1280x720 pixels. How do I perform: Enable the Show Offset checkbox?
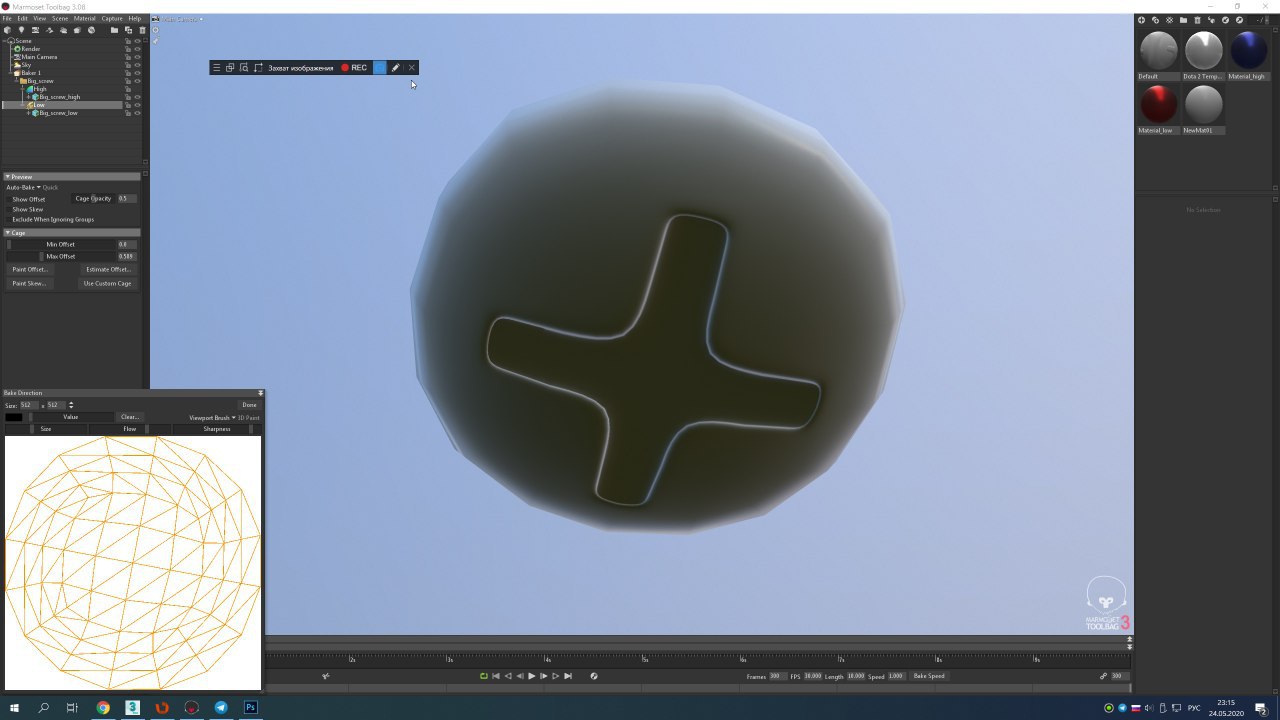(9, 199)
